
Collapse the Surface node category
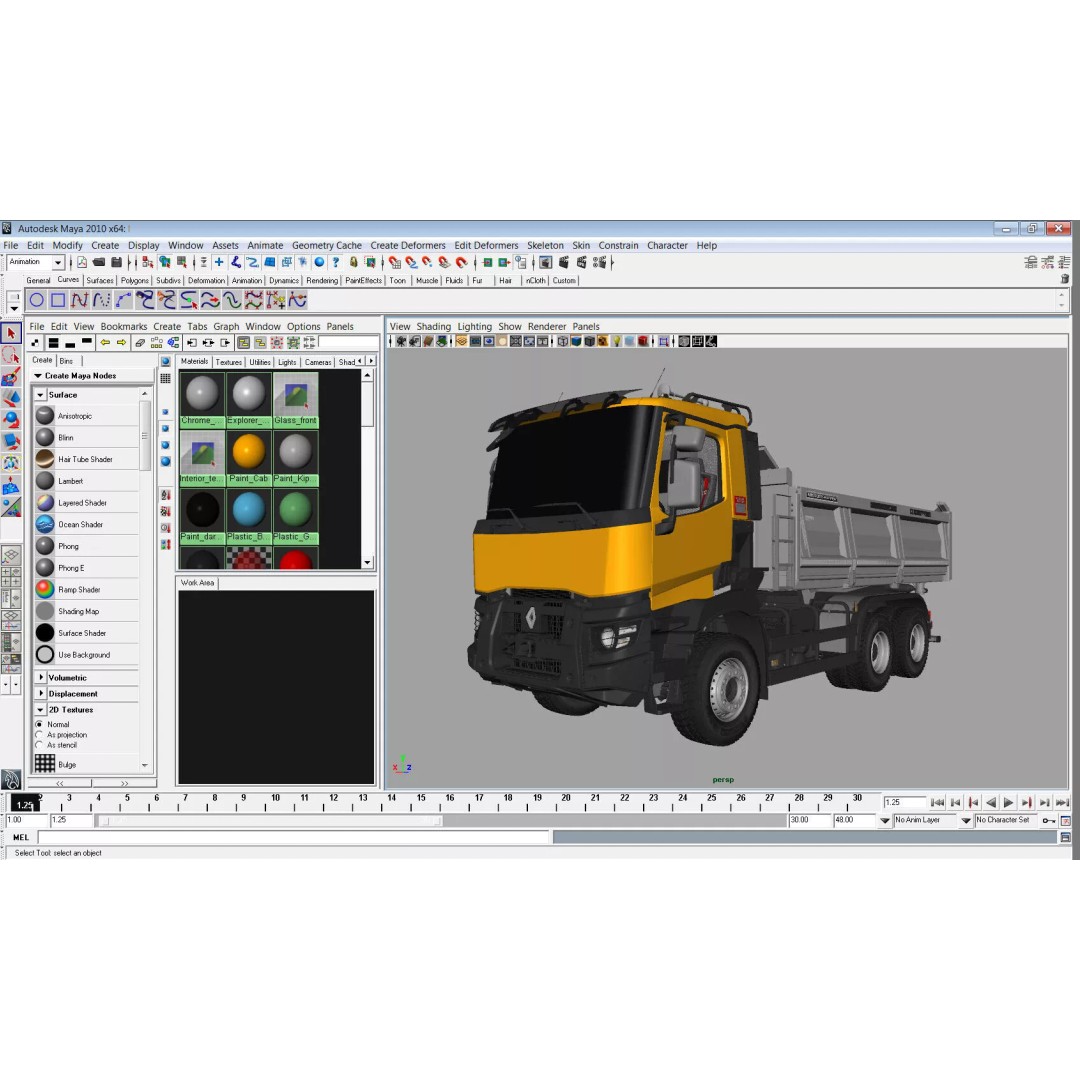pos(41,395)
